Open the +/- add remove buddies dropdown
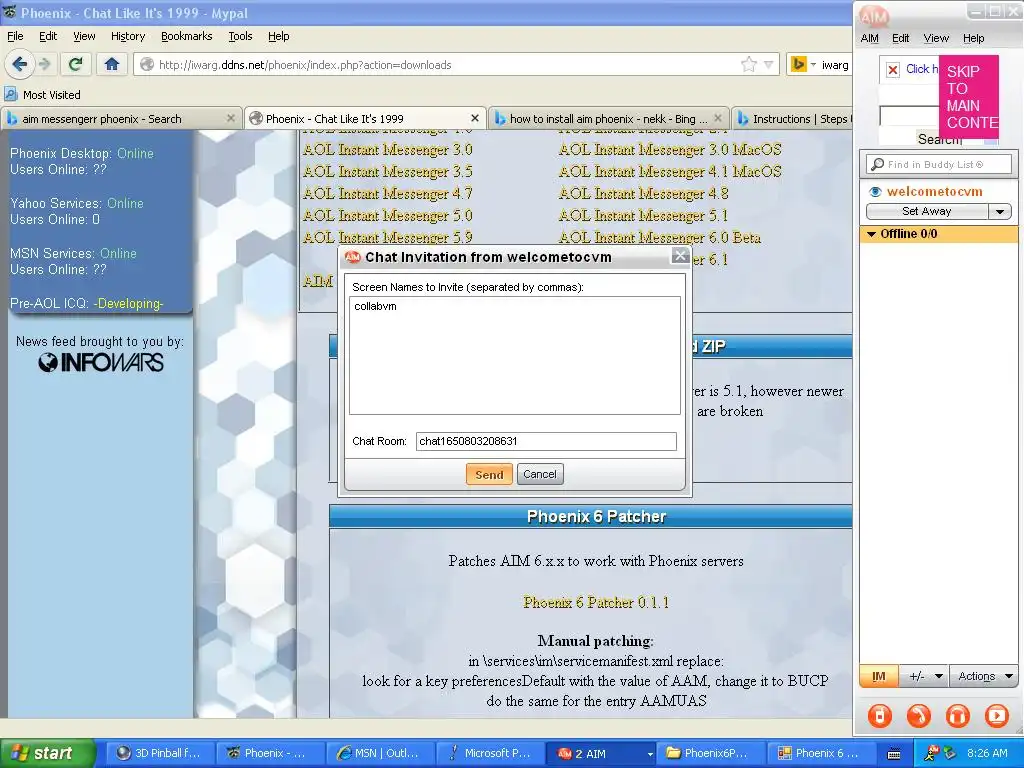The width and height of the screenshot is (1024, 768). 924,677
